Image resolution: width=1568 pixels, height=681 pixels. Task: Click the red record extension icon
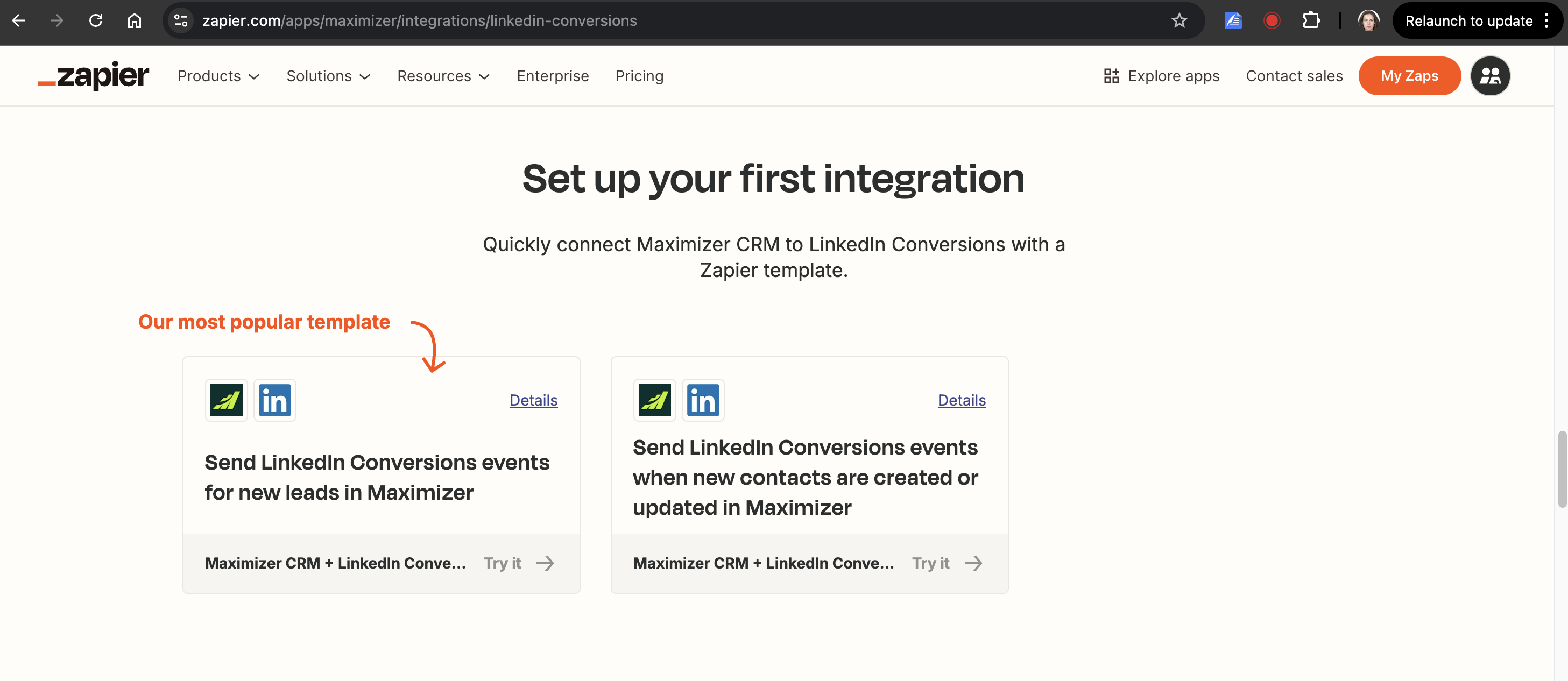pyautogui.click(x=1272, y=20)
